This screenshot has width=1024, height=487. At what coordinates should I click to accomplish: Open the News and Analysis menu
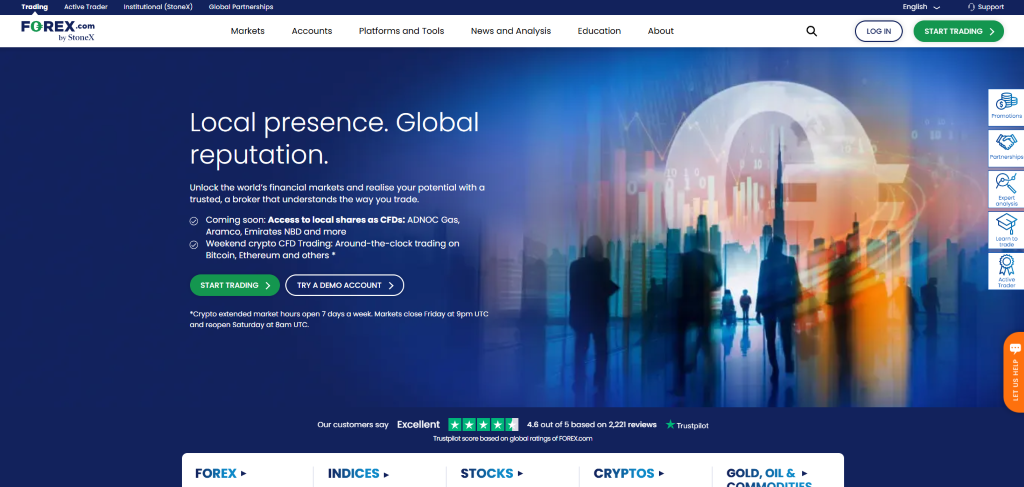click(511, 31)
